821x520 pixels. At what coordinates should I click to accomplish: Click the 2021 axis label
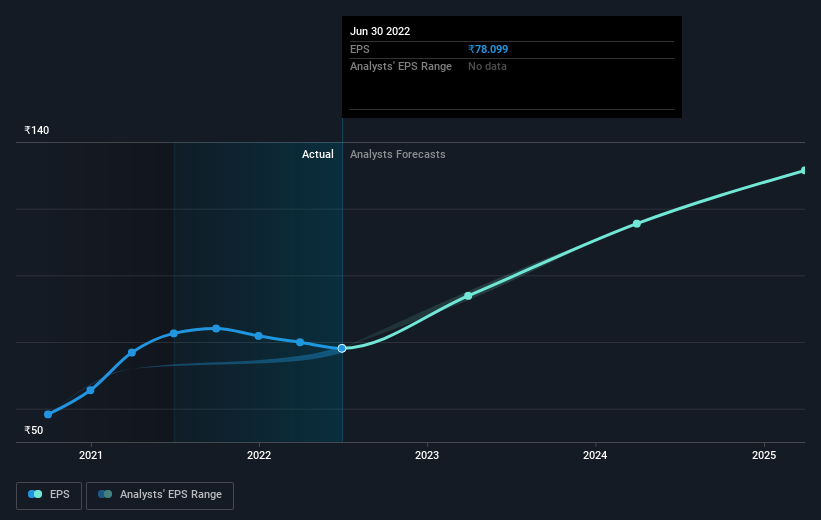coord(91,455)
